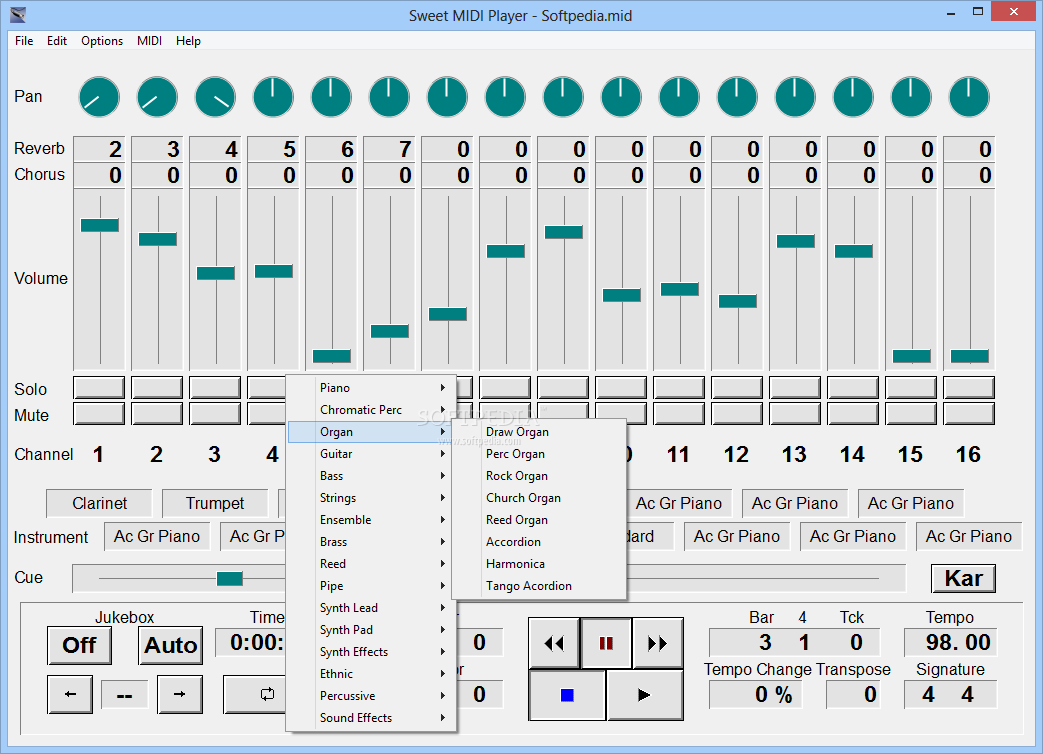1043x754 pixels.
Task: Toggle Solo for channel 16
Action: 968,388
